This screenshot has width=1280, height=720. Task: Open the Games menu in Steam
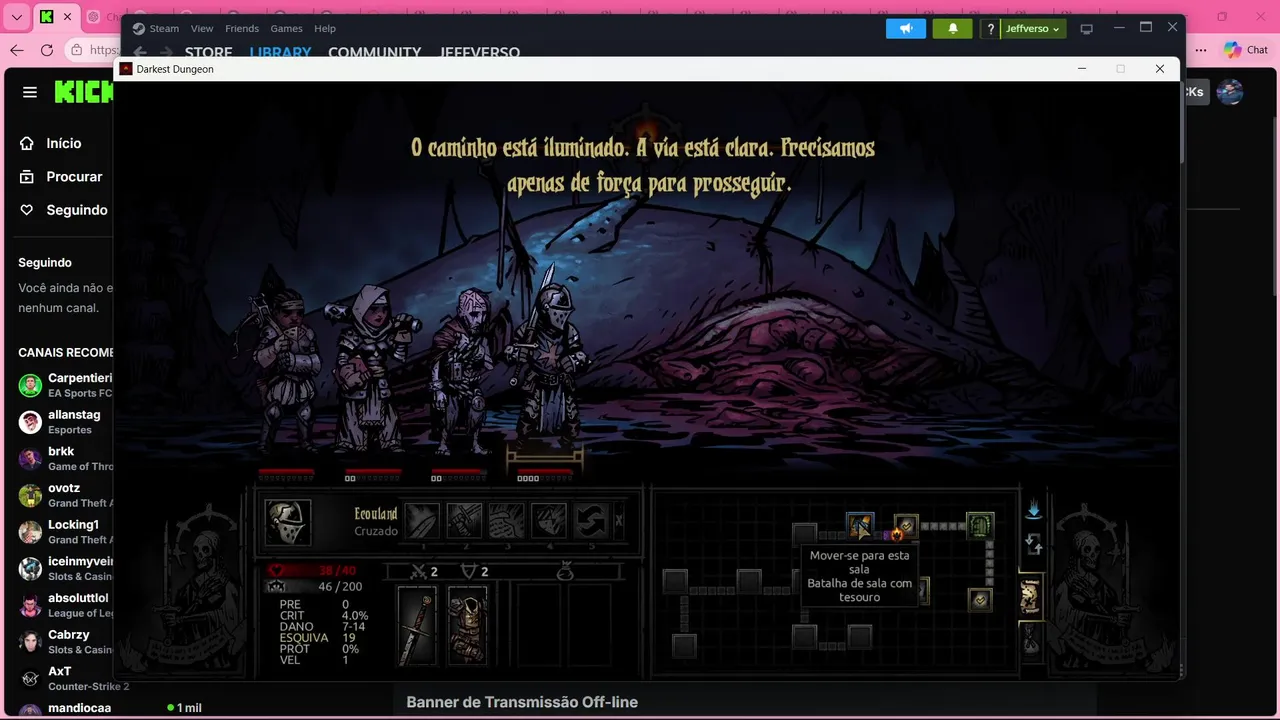click(286, 29)
